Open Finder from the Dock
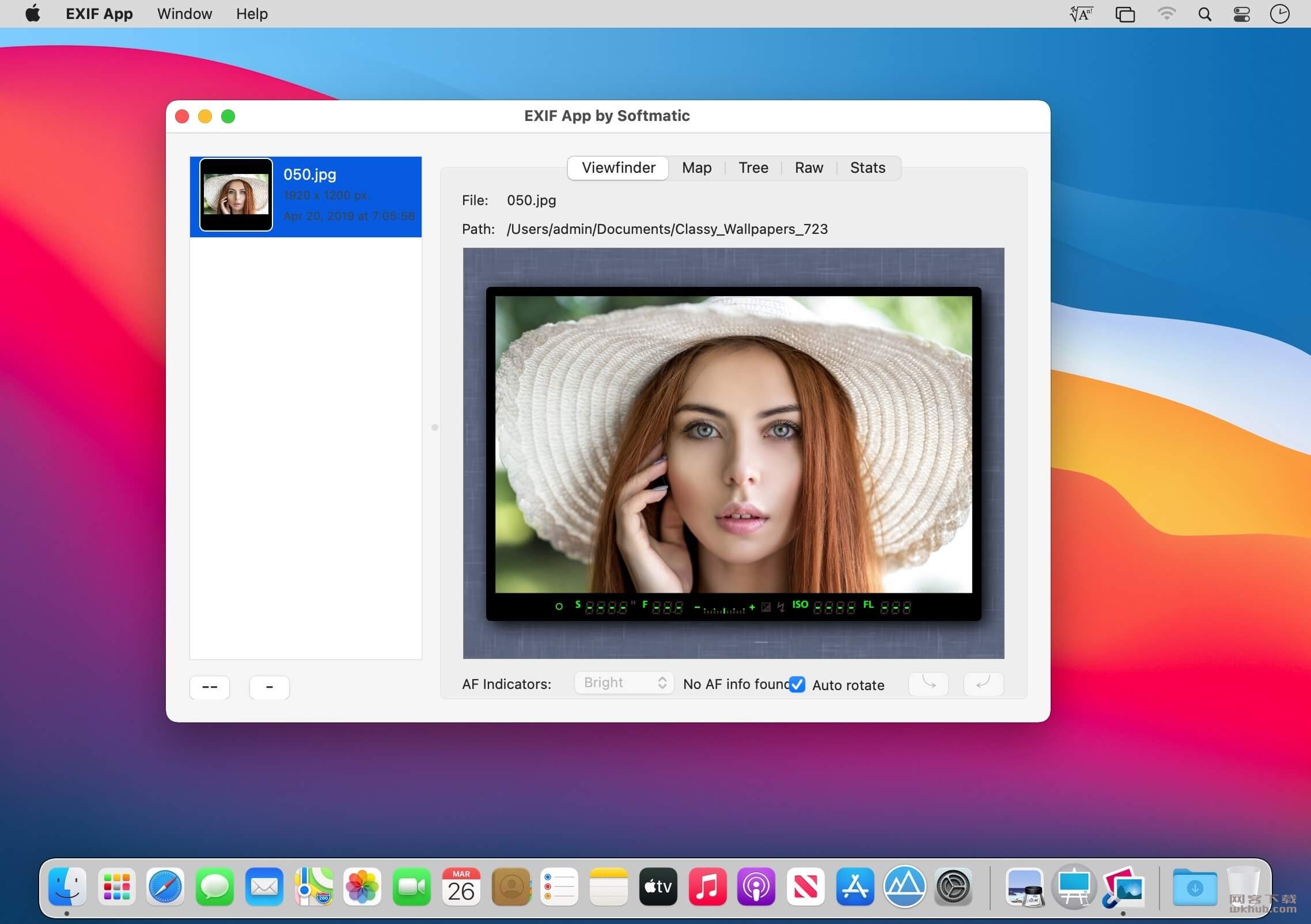 pyautogui.click(x=67, y=887)
